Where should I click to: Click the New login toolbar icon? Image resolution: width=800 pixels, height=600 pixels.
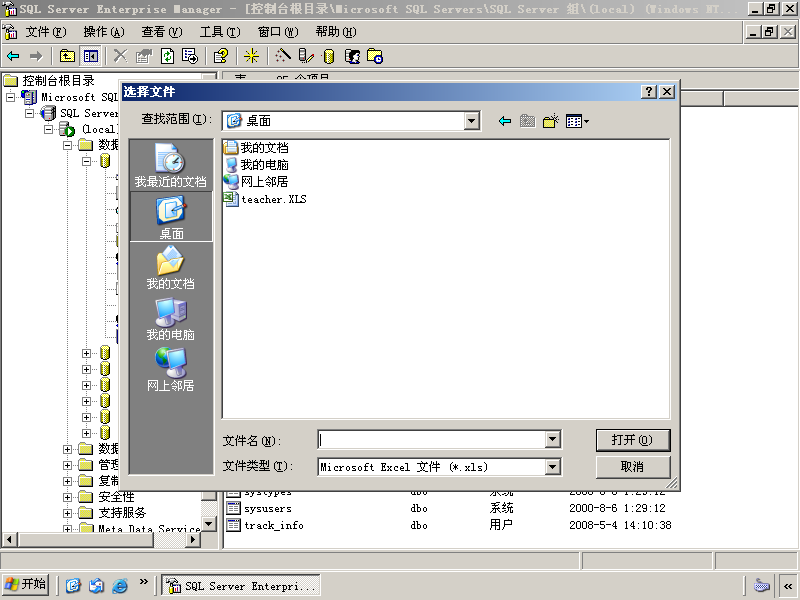tap(352, 56)
